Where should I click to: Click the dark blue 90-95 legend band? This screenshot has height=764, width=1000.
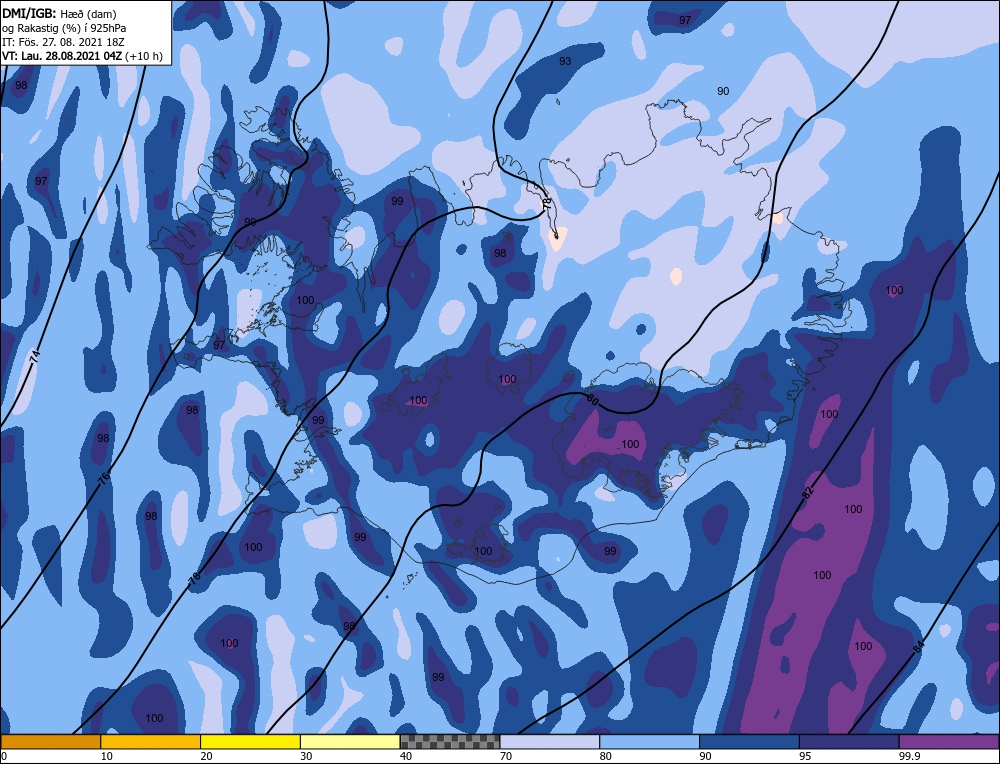click(749, 741)
